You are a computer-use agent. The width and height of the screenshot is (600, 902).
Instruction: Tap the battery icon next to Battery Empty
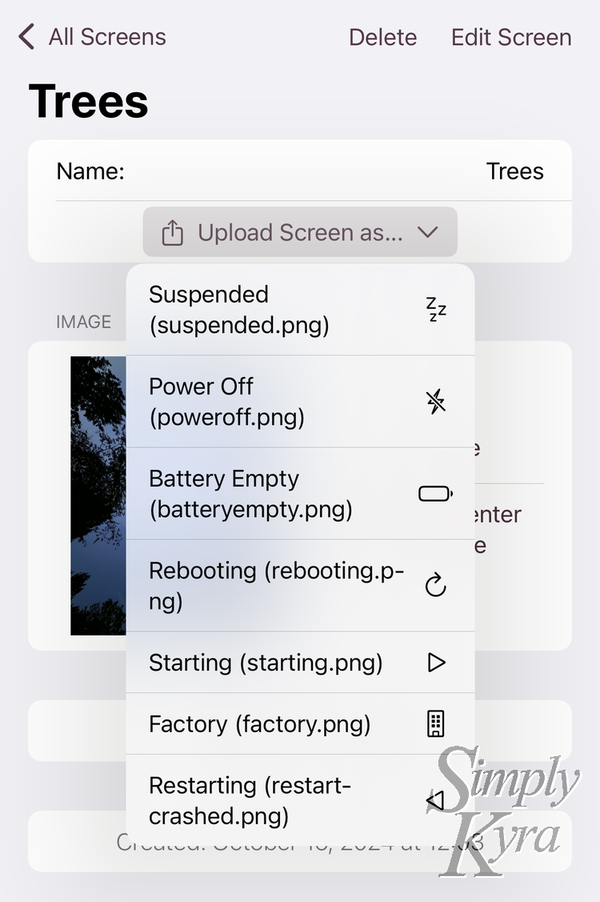(x=434, y=495)
